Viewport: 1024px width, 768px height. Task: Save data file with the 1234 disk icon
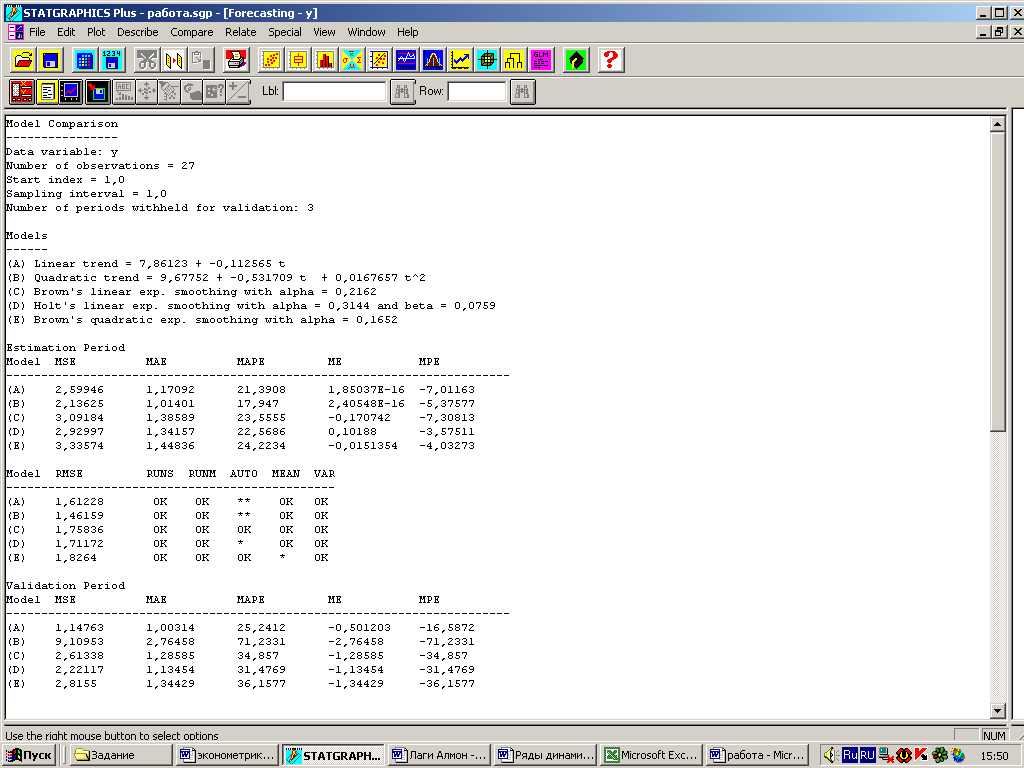(112, 60)
